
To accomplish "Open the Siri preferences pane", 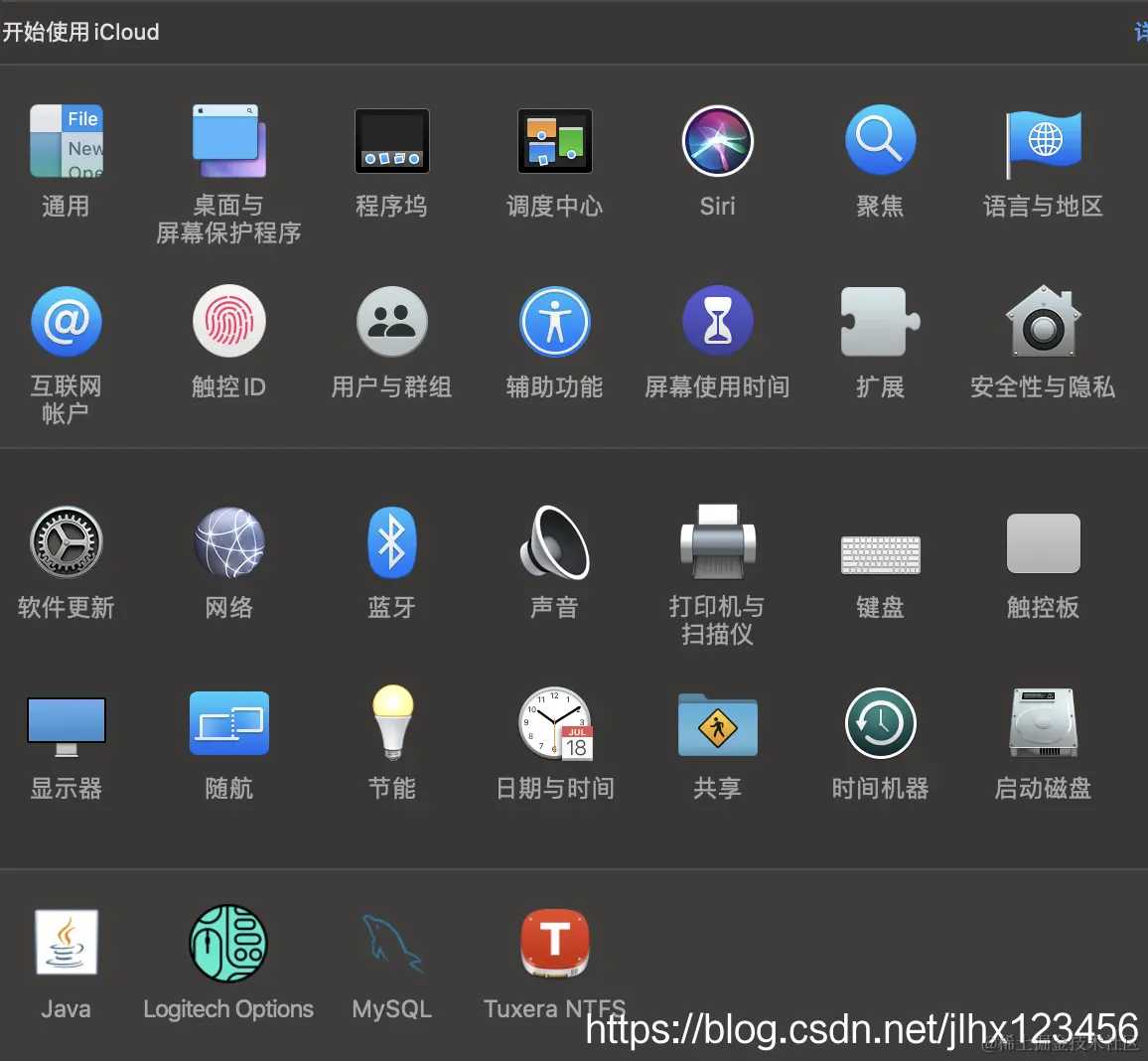I will (717, 141).
